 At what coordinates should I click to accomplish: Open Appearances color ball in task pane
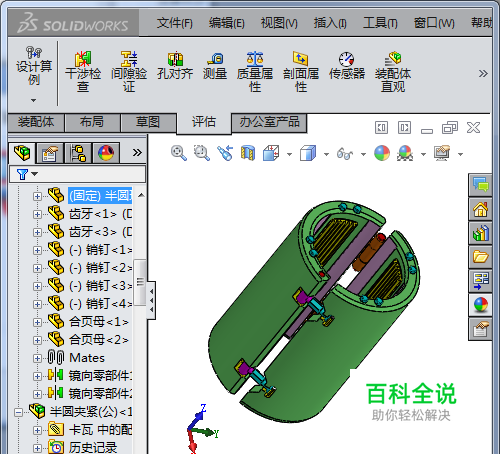480,305
